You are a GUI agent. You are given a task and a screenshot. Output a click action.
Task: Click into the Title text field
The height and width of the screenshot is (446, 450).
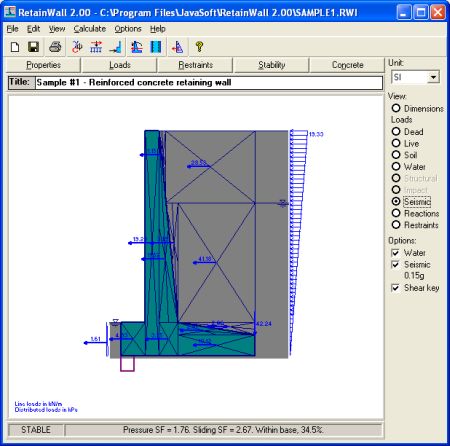pyautogui.click(x=209, y=83)
